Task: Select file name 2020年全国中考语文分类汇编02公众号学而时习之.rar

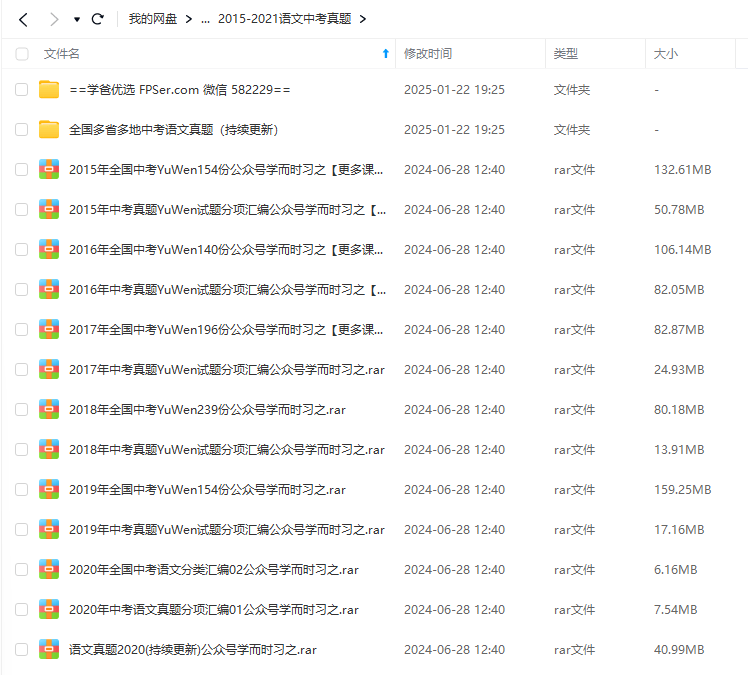Action: [x=214, y=570]
